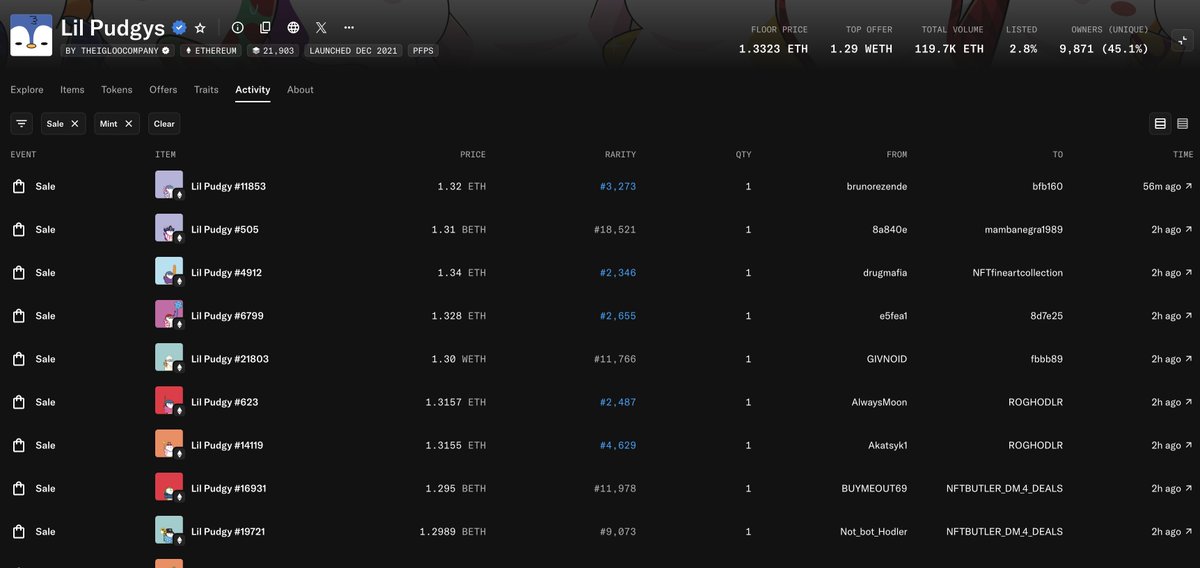Open thumbnail of Lil Pudgy #505

click(x=169, y=229)
